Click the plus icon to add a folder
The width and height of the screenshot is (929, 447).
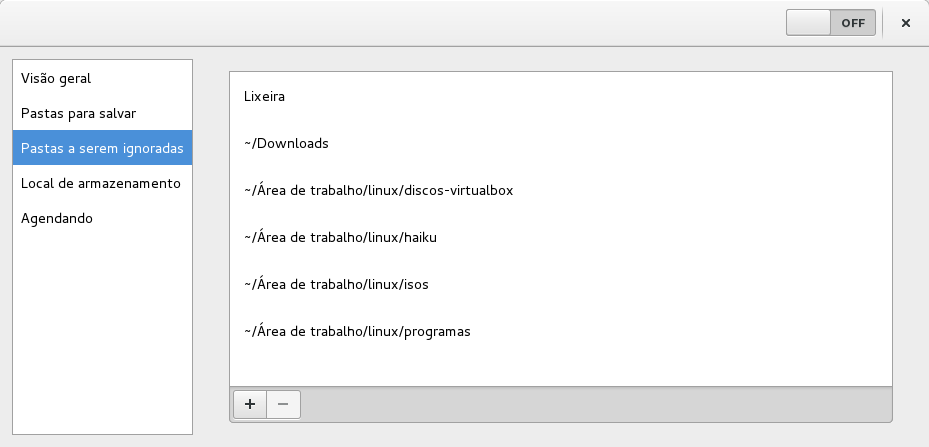click(250, 404)
